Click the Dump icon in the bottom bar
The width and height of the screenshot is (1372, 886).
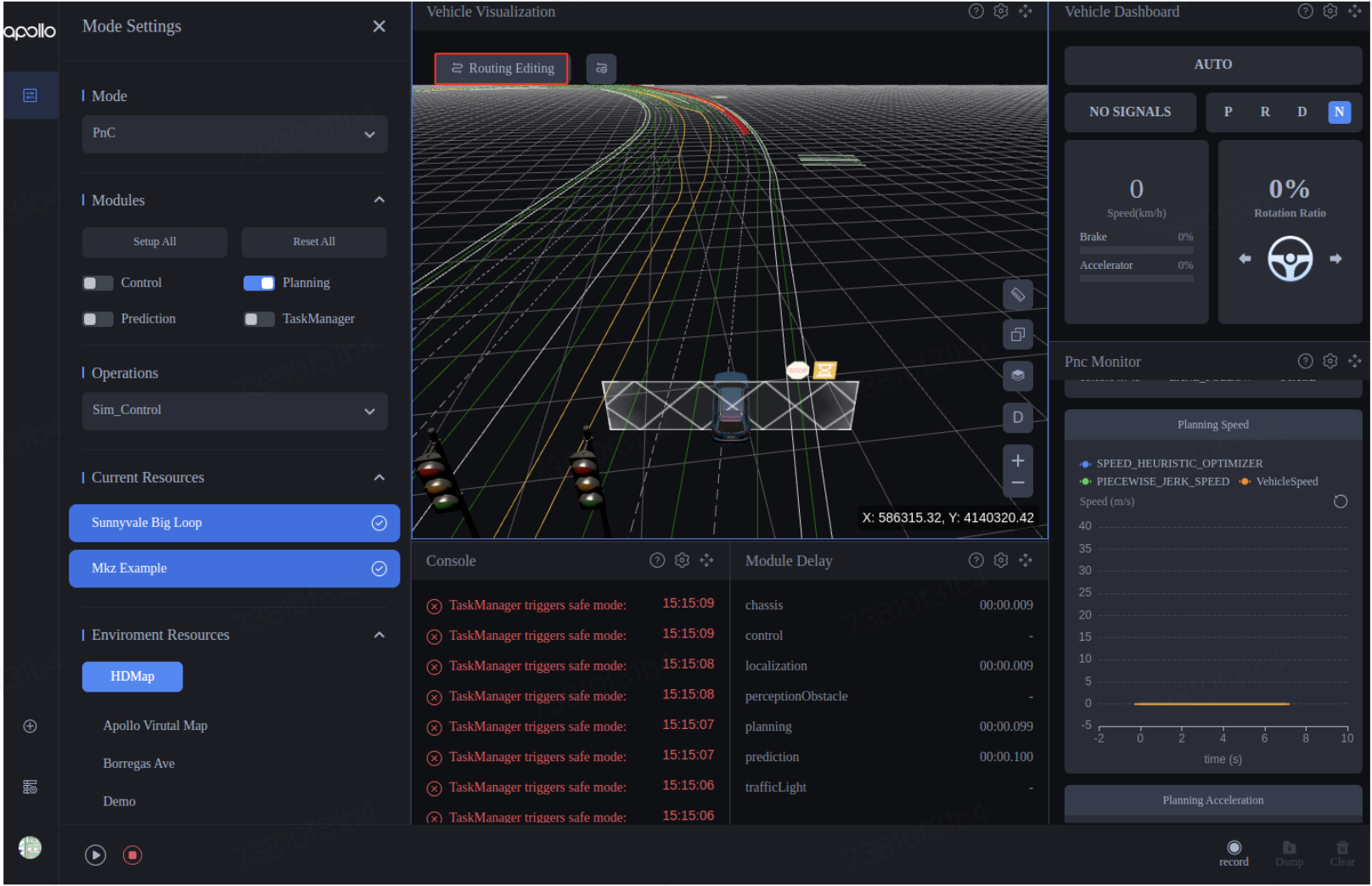click(x=1289, y=848)
